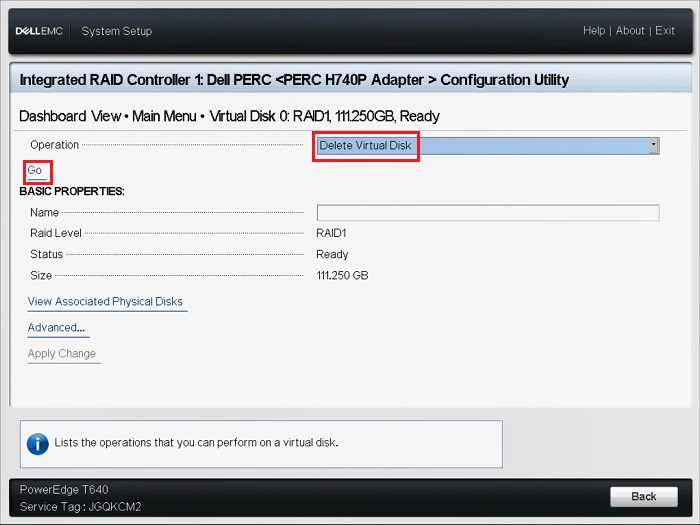Click the Service Tag text

80,507
